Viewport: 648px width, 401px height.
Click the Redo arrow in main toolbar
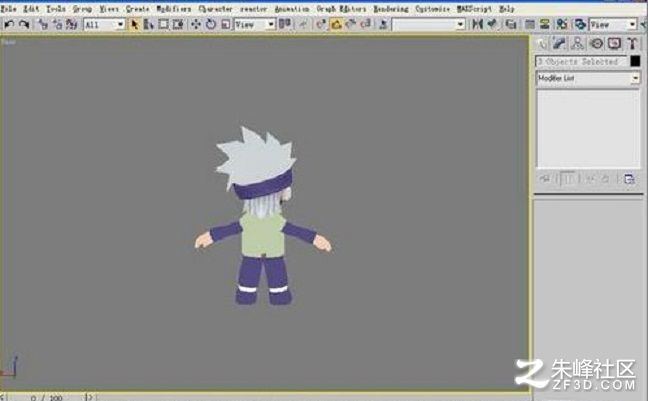tap(24, 24)
